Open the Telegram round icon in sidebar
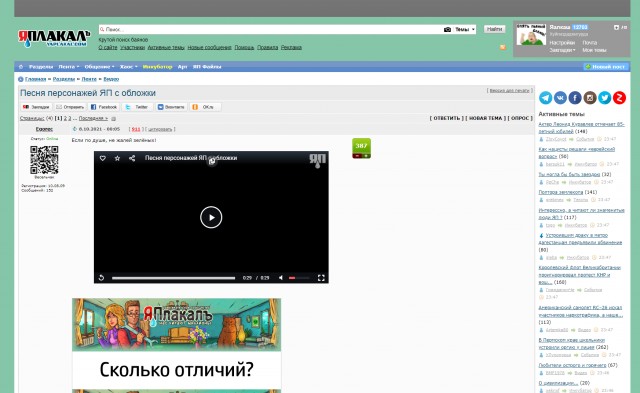This screenshot has height=393, width=640. click(x=545, y=98)
